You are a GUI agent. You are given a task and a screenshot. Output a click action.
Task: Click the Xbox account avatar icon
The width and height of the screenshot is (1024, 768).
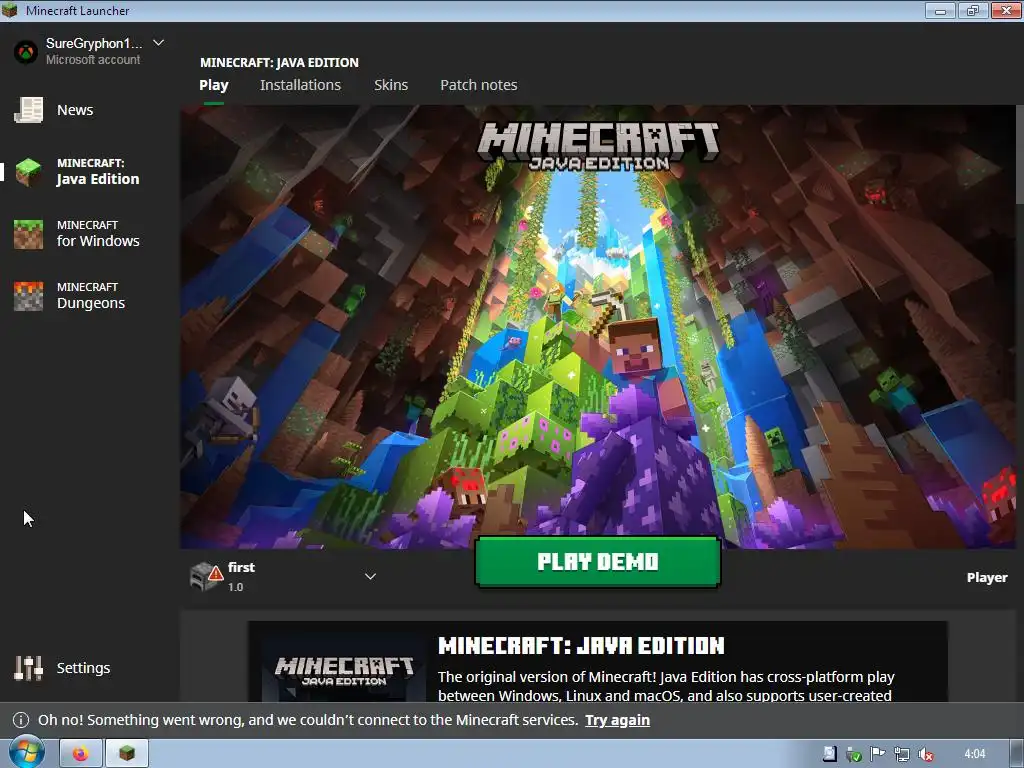click(26, 52)
